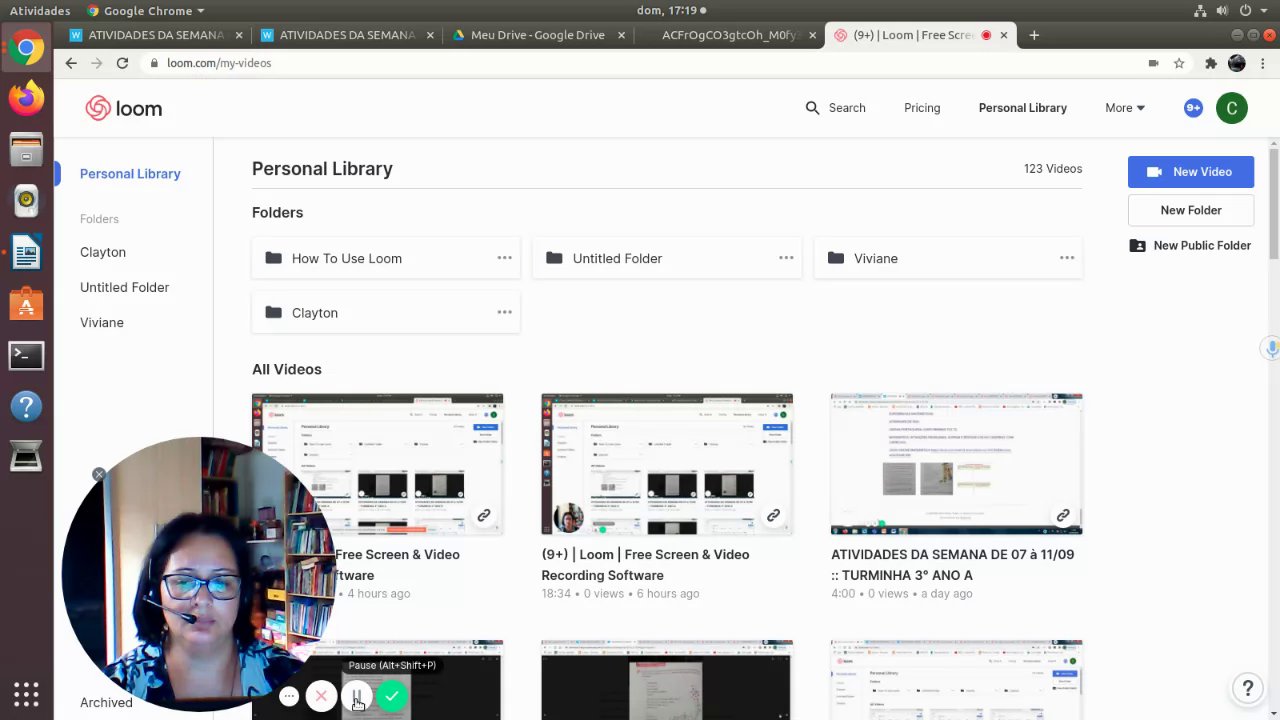1280x720 pixels.
Task: Open ATIVIDADES DA SEMANA video thumbnail
Action: click(956, 464)
